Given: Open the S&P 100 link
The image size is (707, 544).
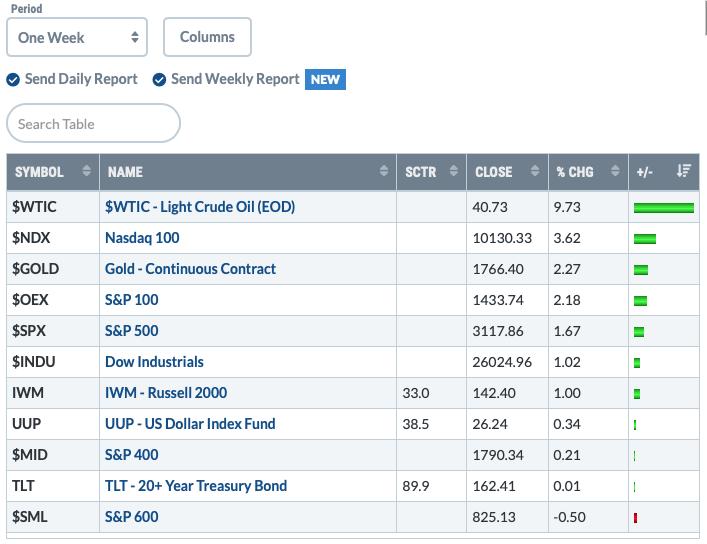Looking at the screenshot, I should click(x=132, y=300).
